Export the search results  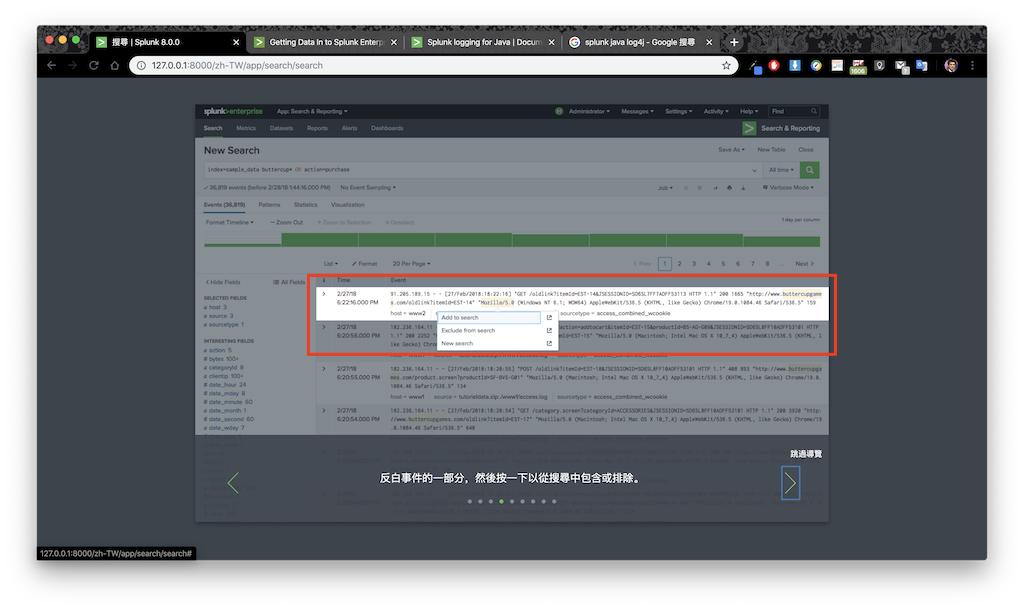[x=743, y=188]
